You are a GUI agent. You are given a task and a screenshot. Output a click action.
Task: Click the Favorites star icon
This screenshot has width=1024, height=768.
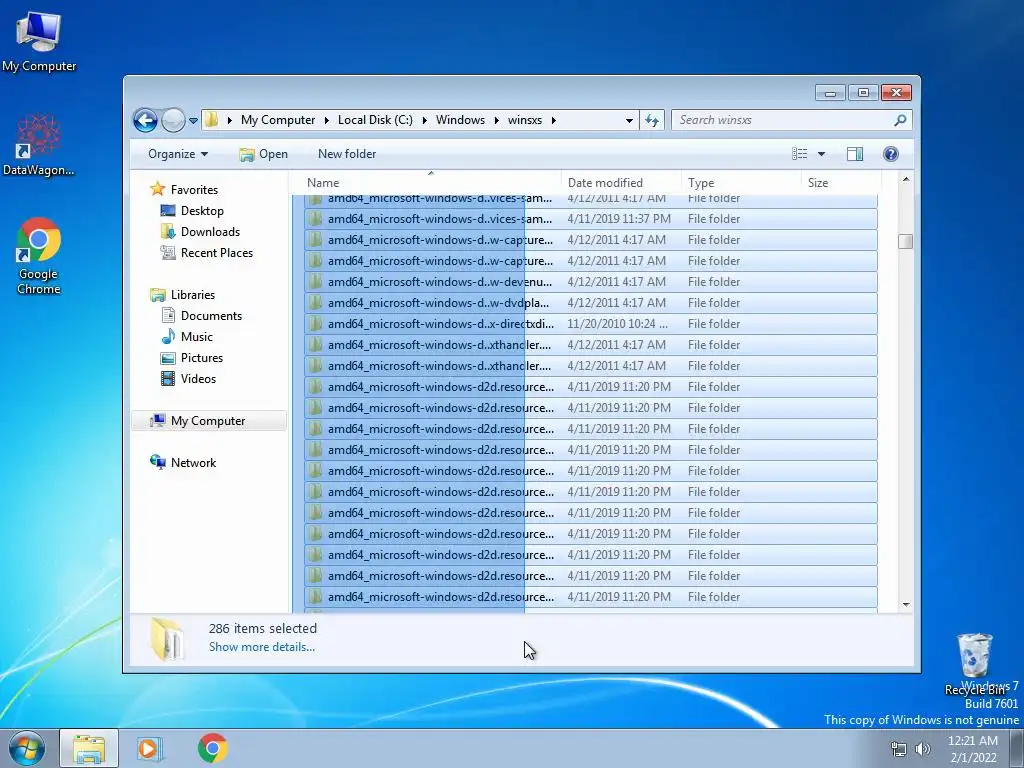[157, 189]
